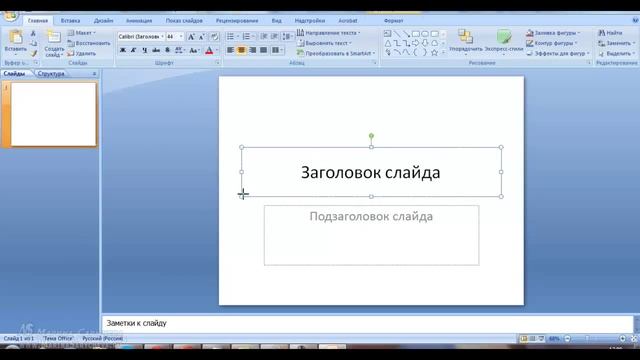Open the Layout (Макет) menu
Image resolution: width=640 pixels, height=360 pixels.
pyautogui.click(x=82, y=33)
